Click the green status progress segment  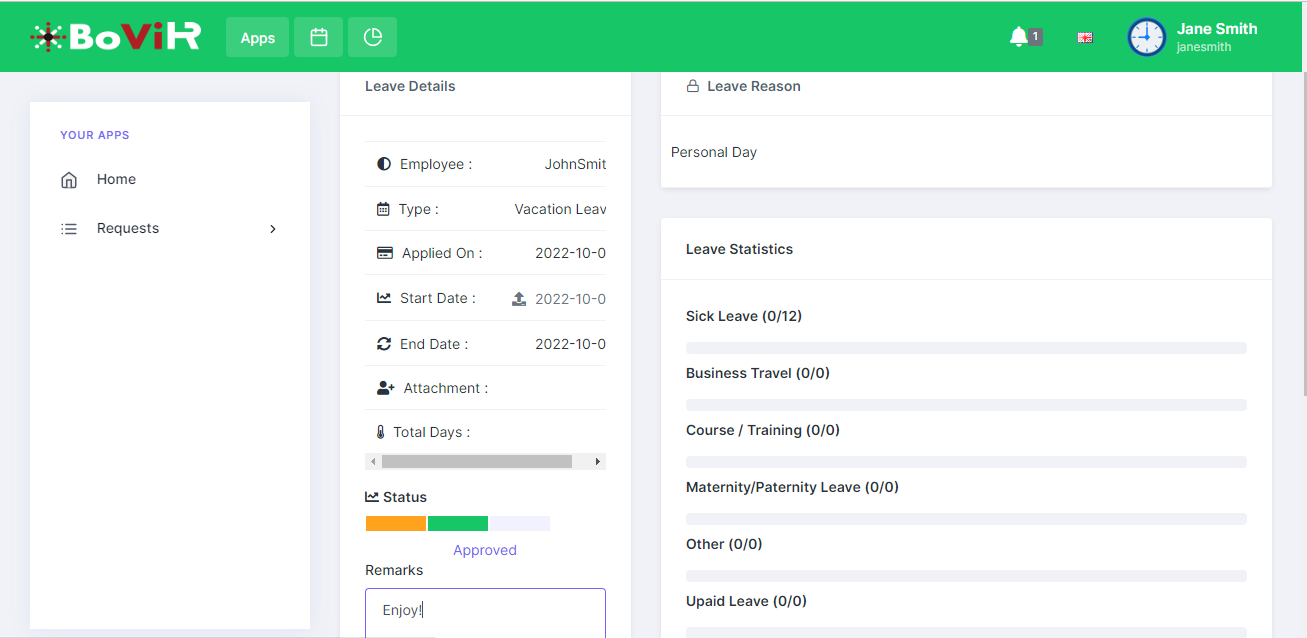(x=458, y=524)
